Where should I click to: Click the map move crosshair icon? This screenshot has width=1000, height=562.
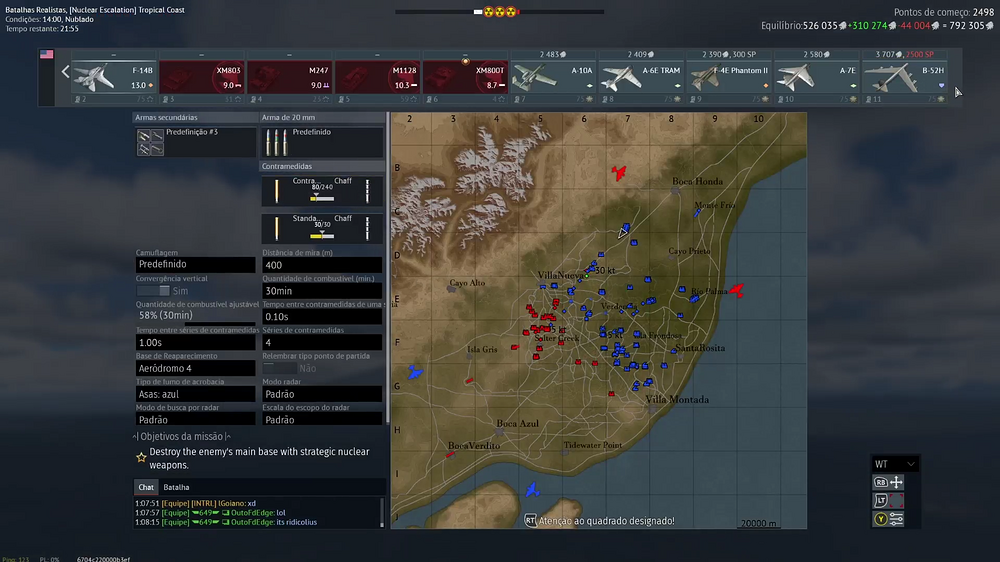tap(896, 482)
